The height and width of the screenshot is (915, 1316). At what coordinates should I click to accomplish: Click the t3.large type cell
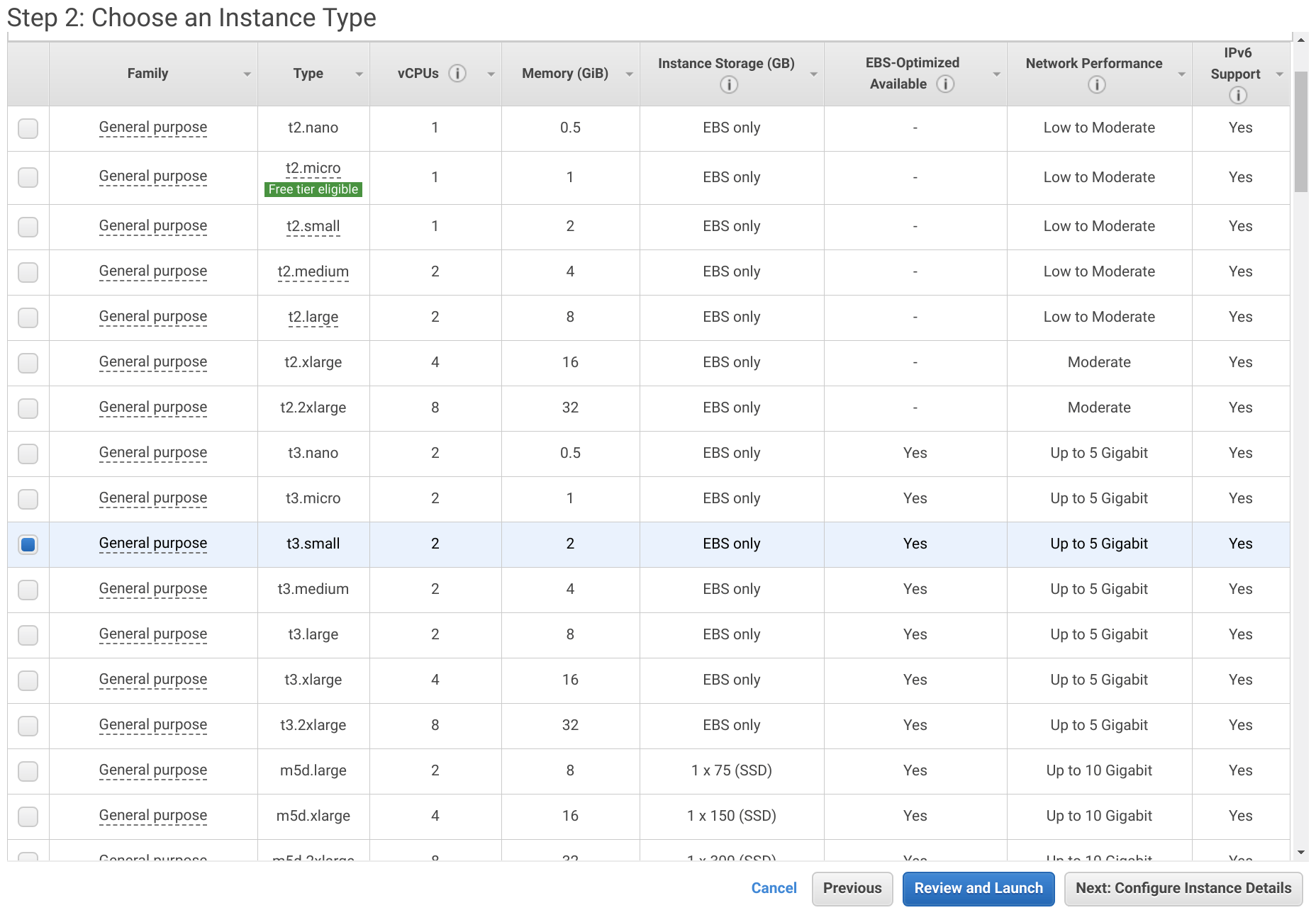[313, 635]
